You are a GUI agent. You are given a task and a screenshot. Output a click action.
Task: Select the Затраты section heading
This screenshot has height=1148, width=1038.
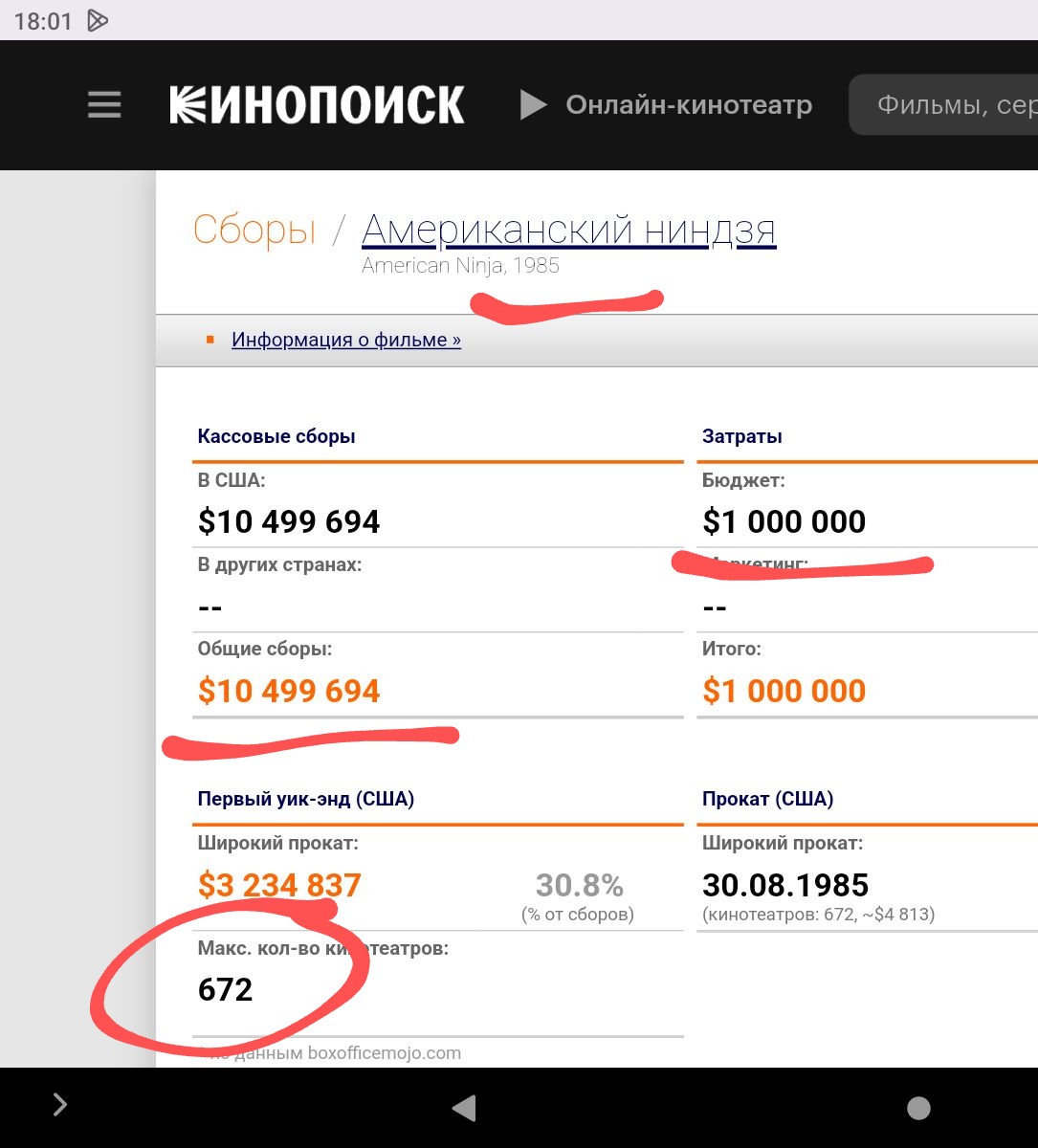(742, 436)
